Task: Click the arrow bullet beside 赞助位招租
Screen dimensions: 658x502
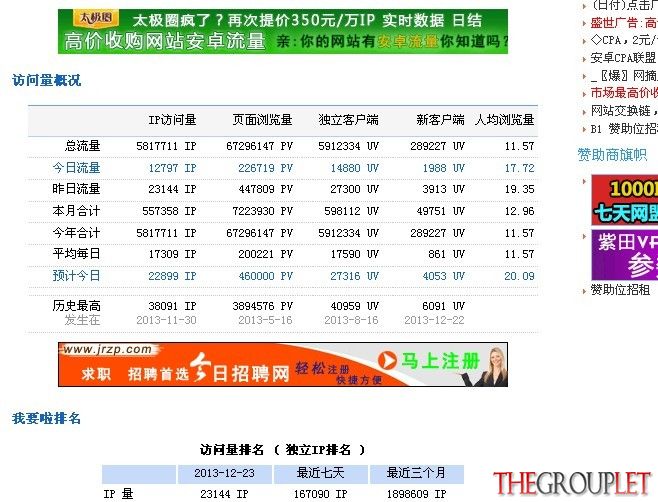Action: click(x=584, y=291)
